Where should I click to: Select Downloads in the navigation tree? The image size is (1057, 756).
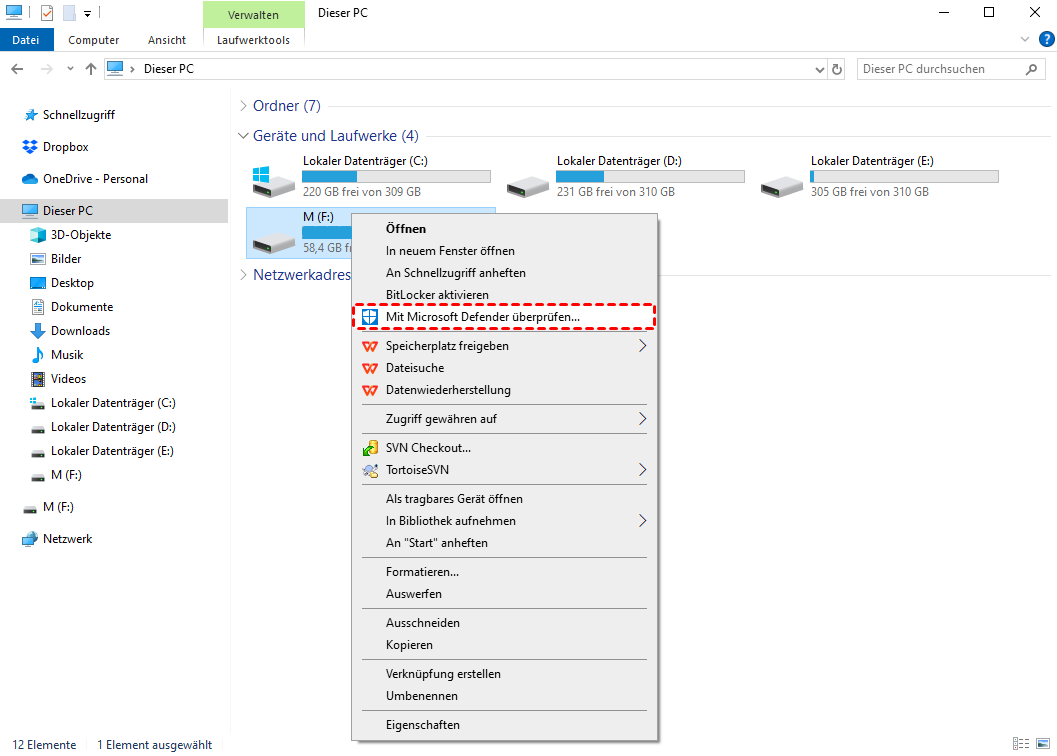click(x=80, y=331)
